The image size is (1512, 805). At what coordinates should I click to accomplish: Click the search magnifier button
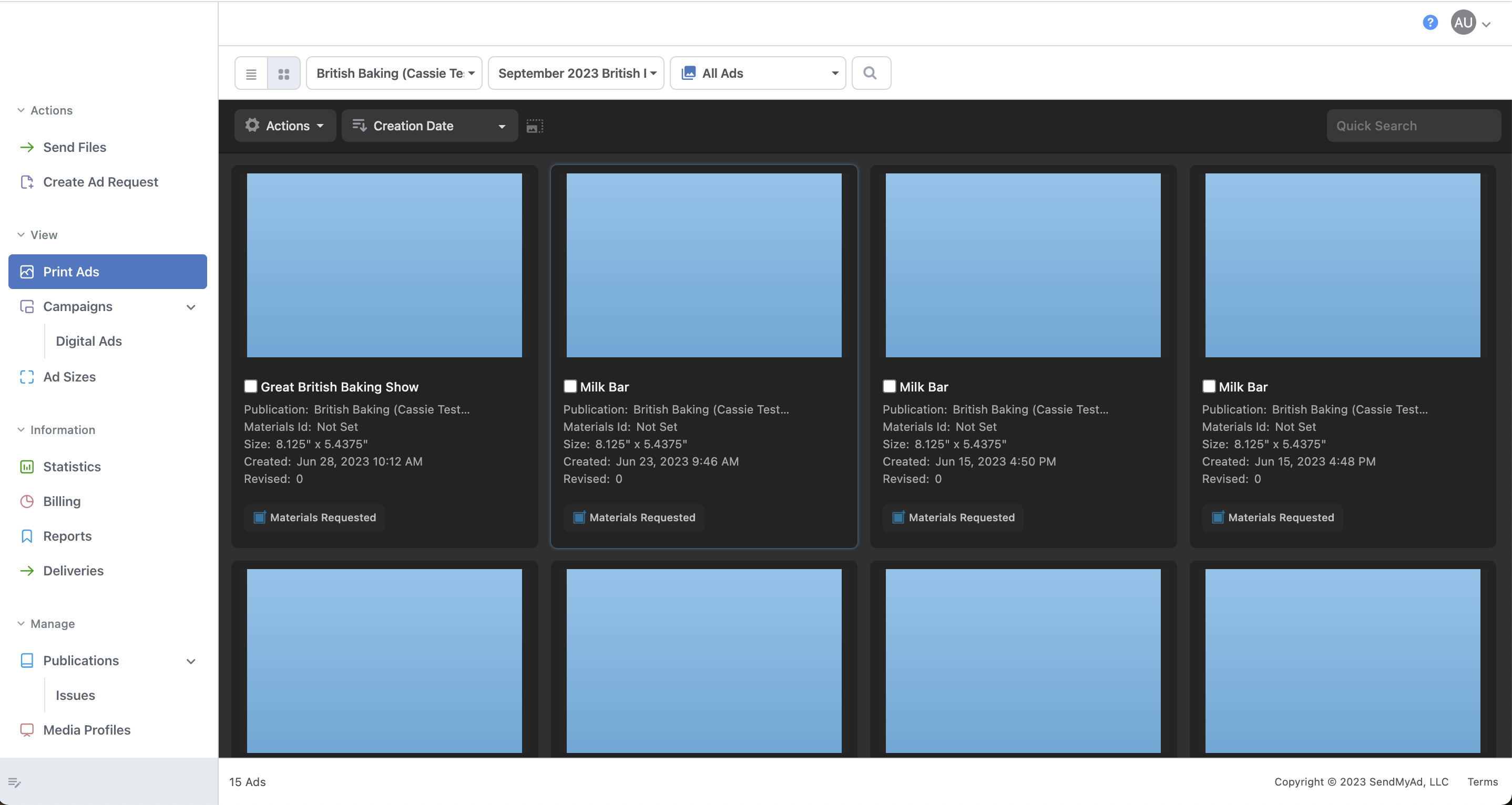[871, 74]
